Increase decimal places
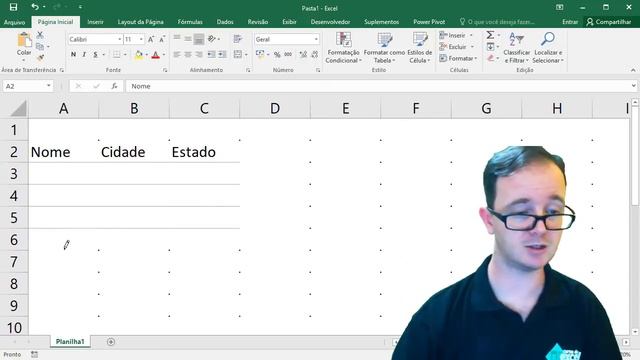 pos(303,54)
